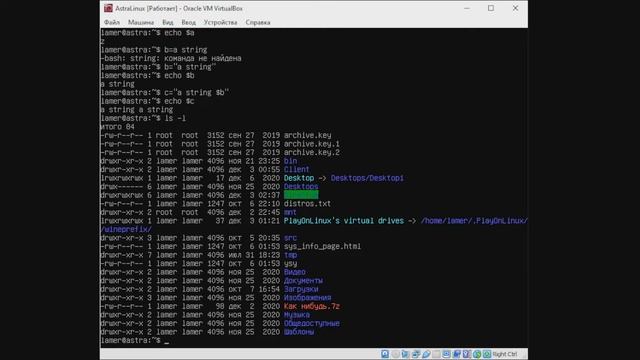Click the network adapter status icon
Image resolution: width=640 pixels, height=360 pixels.
point(416,354)
